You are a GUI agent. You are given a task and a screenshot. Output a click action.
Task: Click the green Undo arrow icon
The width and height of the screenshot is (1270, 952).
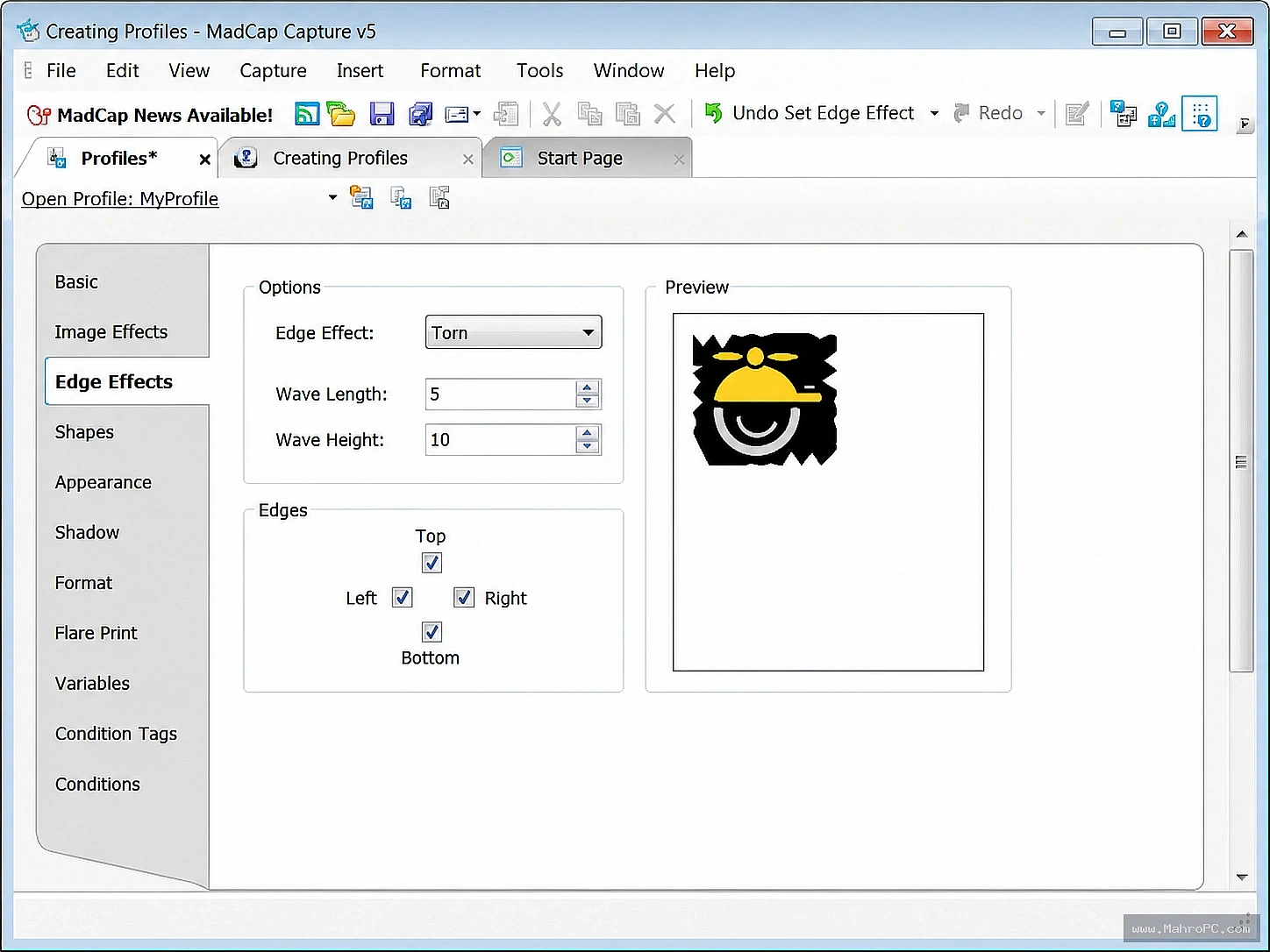714,113
